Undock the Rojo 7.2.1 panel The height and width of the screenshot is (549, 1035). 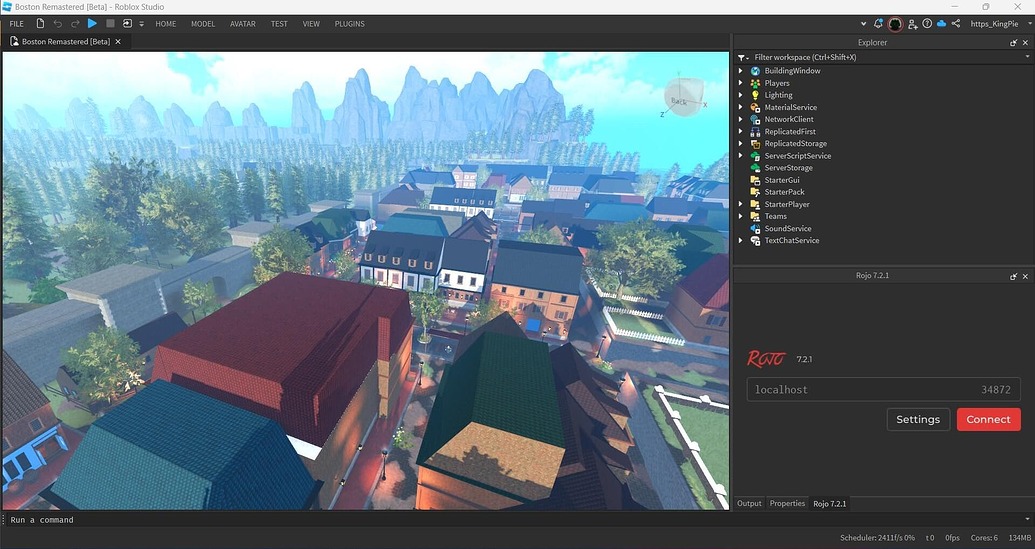point(1013,276)
